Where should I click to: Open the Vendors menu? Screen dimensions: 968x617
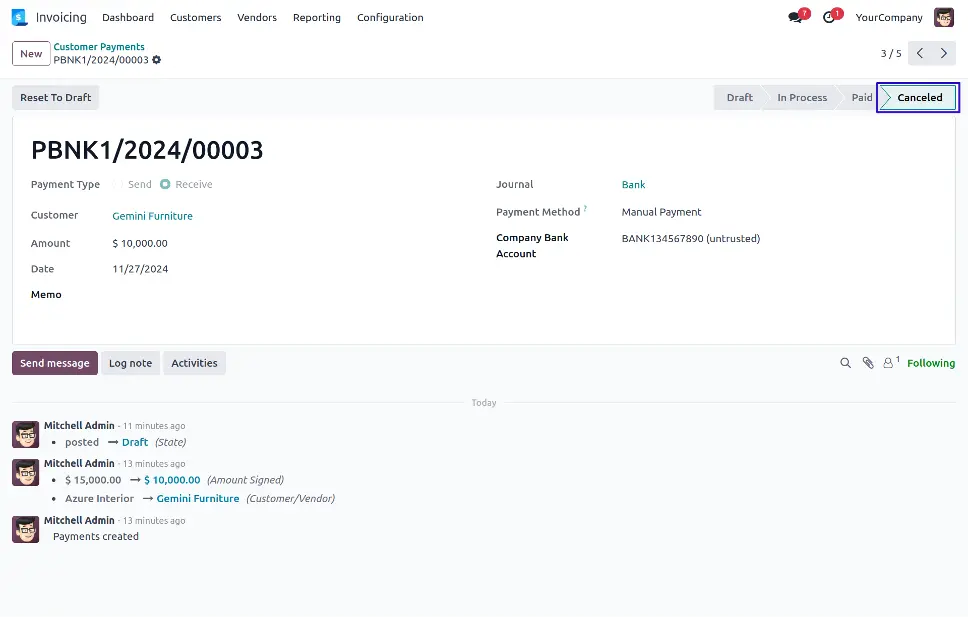click(257, 17)
